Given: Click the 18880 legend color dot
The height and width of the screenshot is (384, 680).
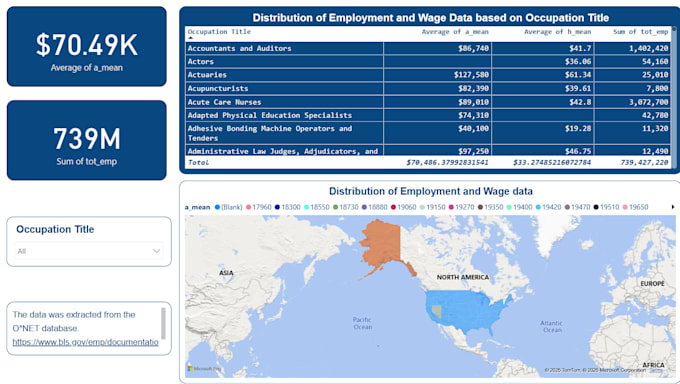Looking at the screenshot, I should click(364, 207).
